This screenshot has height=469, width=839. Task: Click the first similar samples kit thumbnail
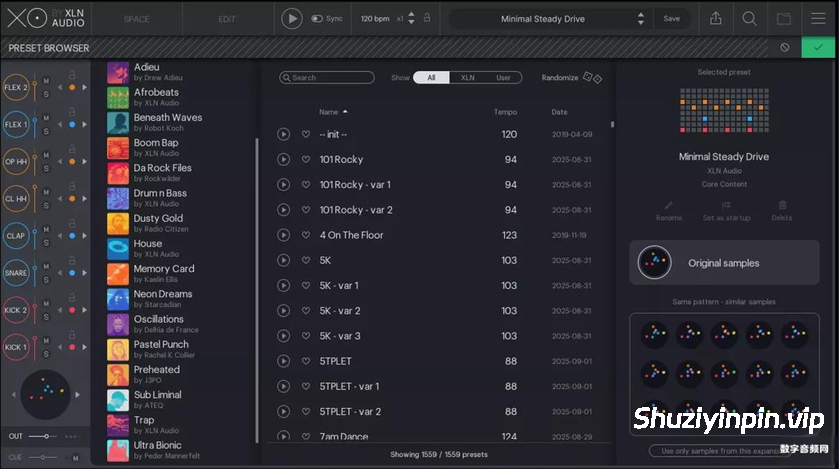654,334
